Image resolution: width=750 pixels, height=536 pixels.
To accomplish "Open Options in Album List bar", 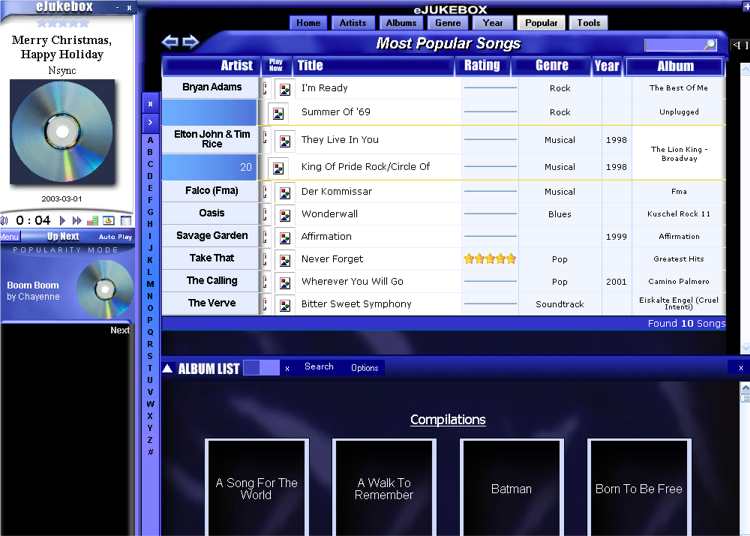I will pos(364,368).
